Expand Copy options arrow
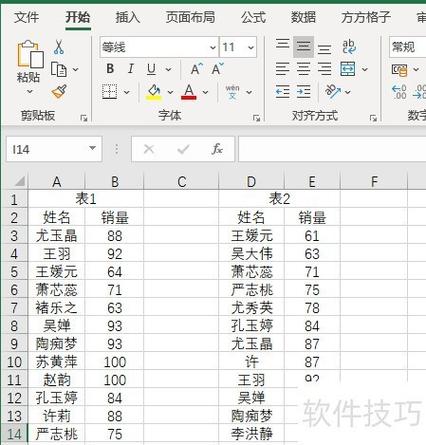The height and width of the screenshot is (445, 426). [75, 69]
